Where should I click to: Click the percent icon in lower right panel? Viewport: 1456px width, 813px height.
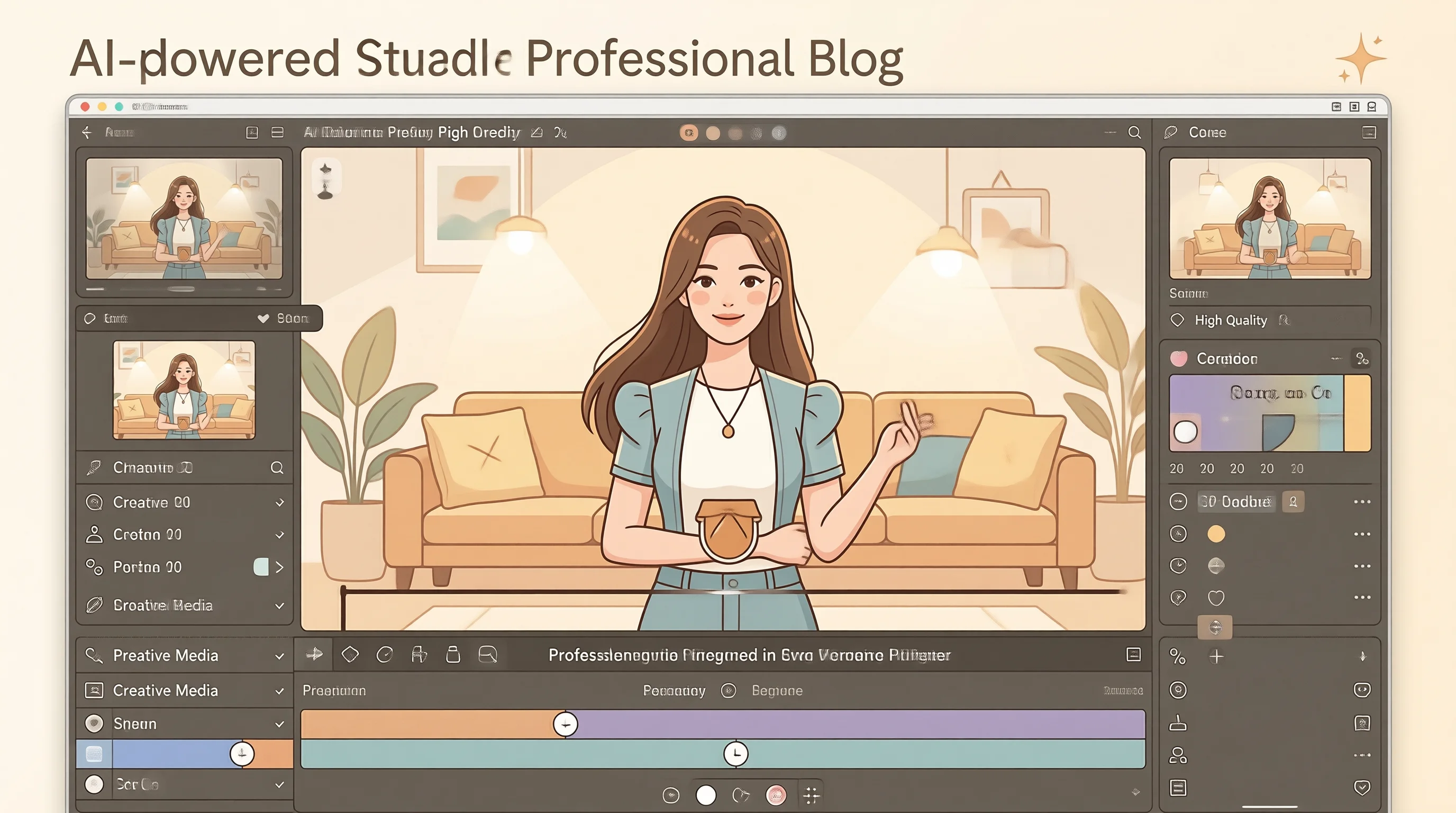tap(1177, 656)
